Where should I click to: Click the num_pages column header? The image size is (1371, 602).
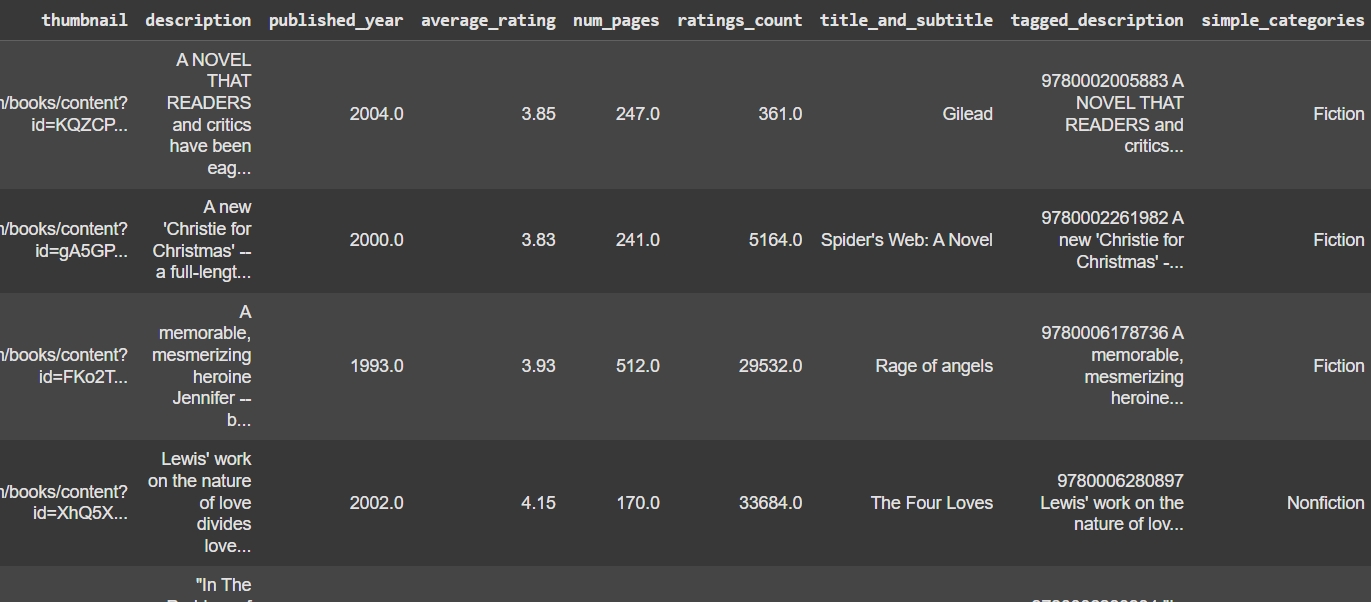616,20
